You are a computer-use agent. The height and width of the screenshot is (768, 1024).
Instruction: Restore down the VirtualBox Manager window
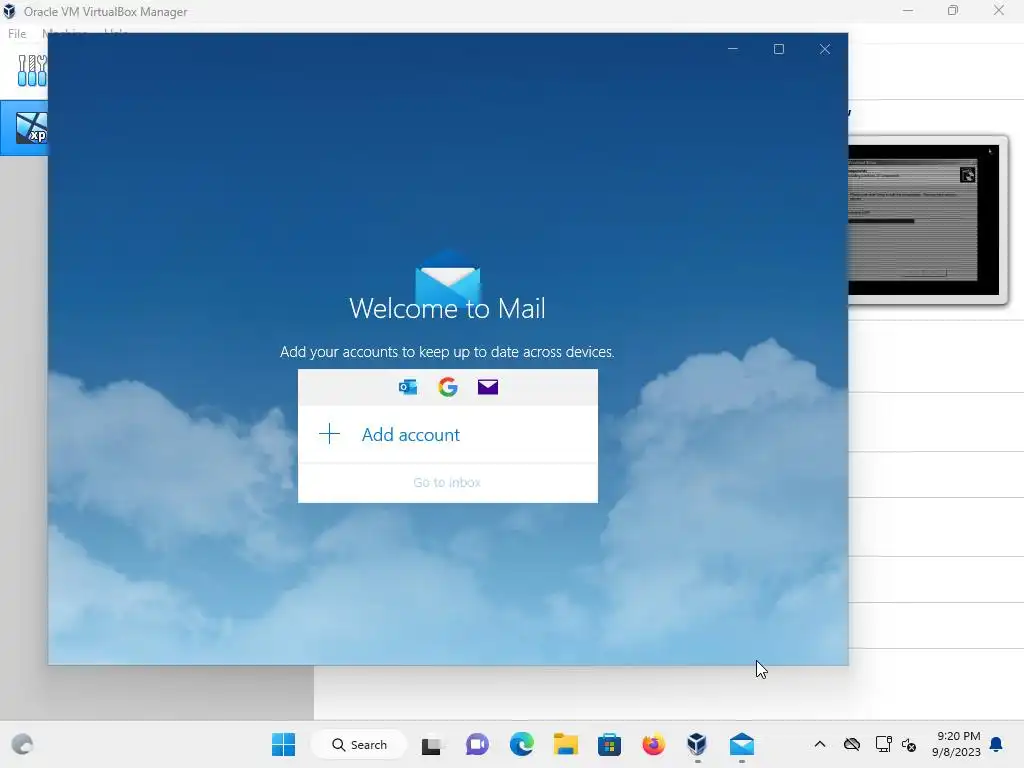point(953,10)
